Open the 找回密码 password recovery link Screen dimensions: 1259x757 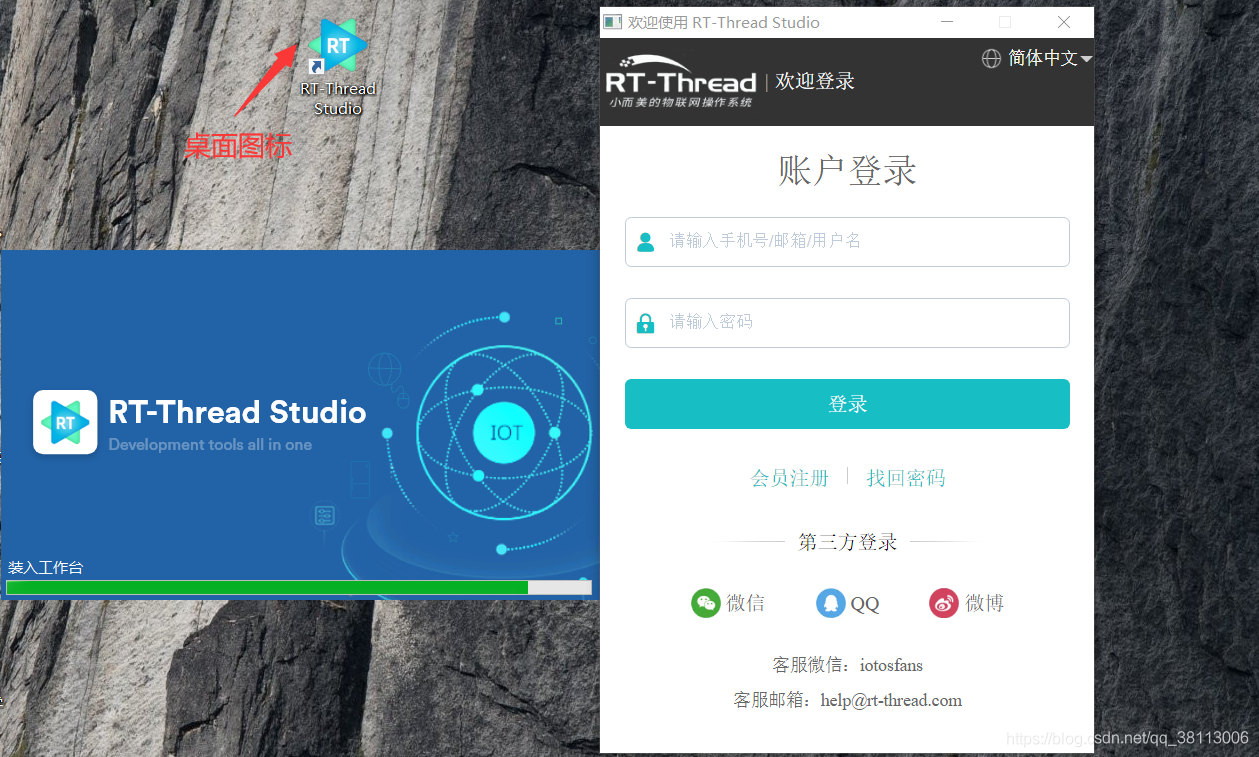[906, 478]
